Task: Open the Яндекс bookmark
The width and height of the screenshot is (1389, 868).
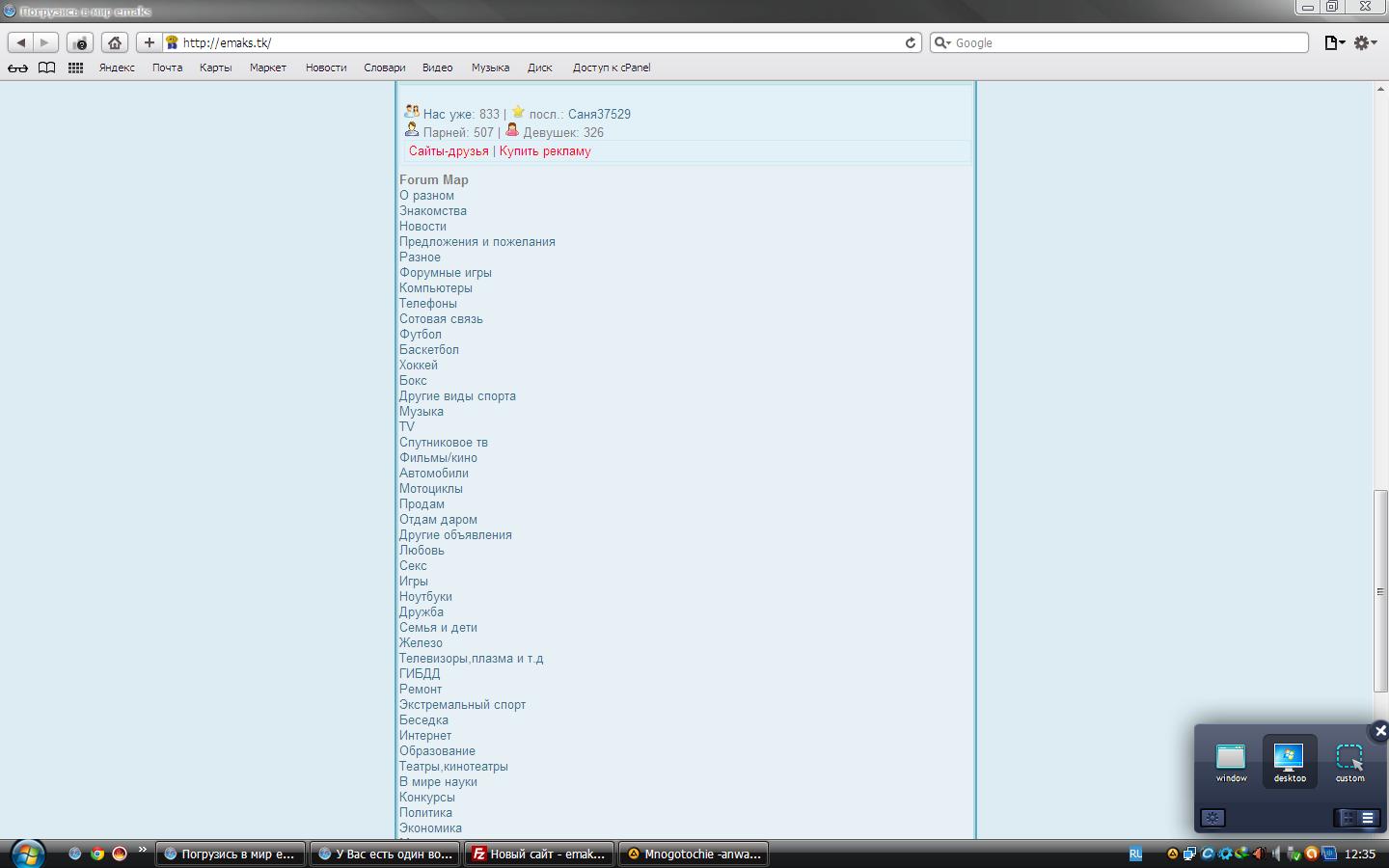Action: coord(117,68)
